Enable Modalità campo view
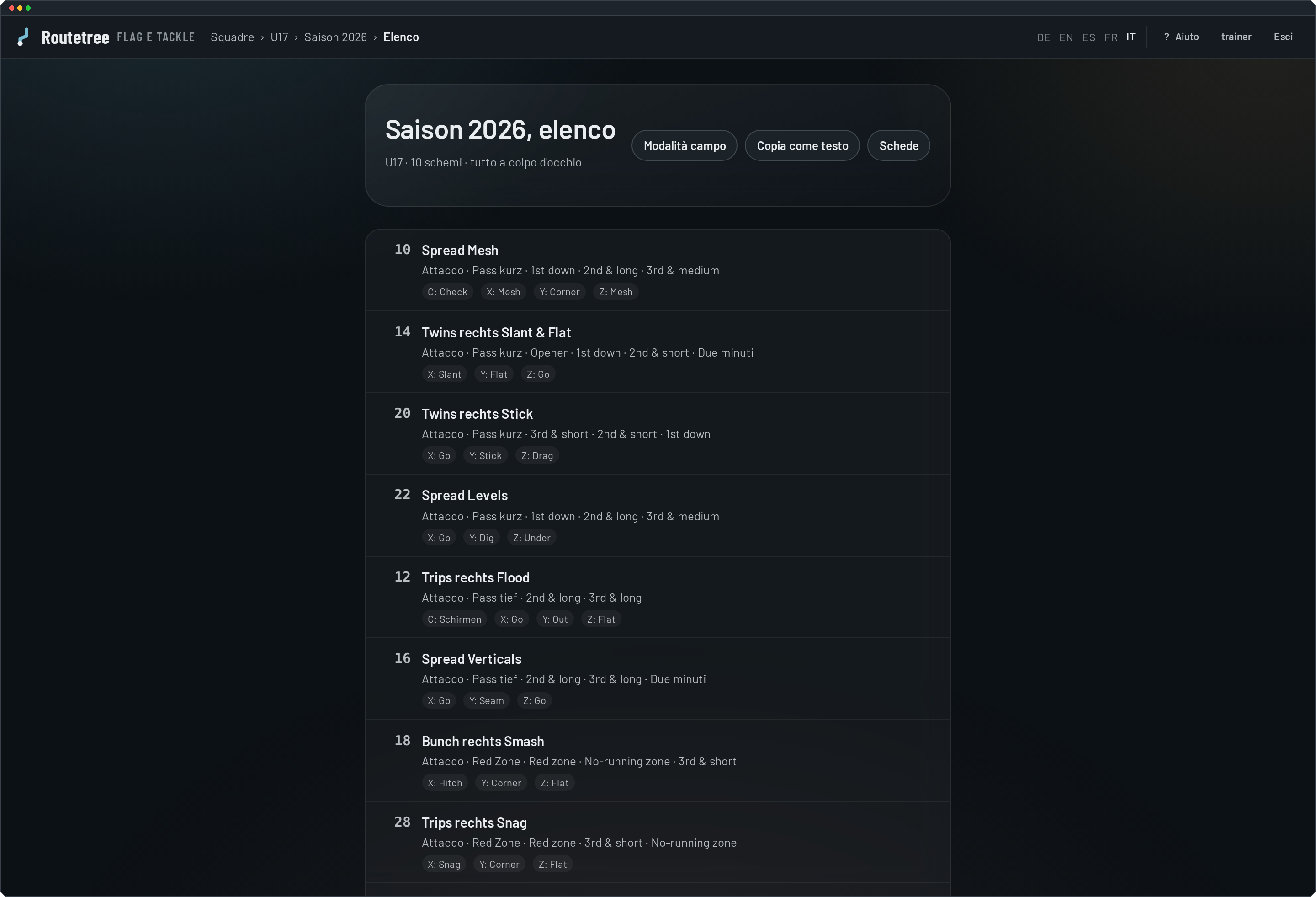 (684, 146)
